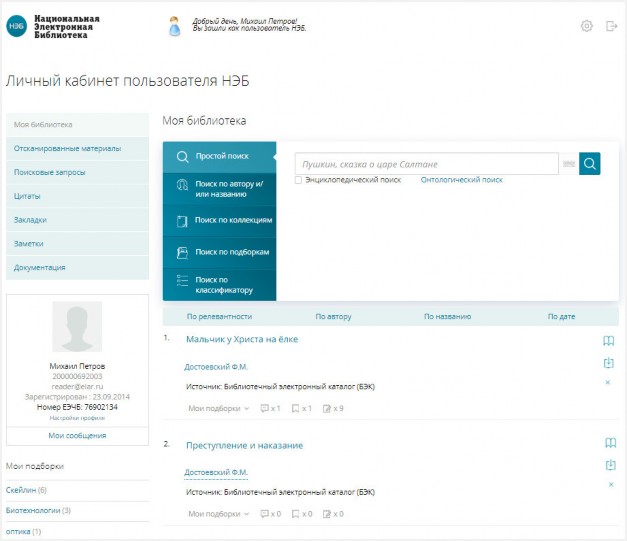
Task: Click author Достоевский Ф.М. under Мальчик у Христа
Action: click(x=216, y=367)
